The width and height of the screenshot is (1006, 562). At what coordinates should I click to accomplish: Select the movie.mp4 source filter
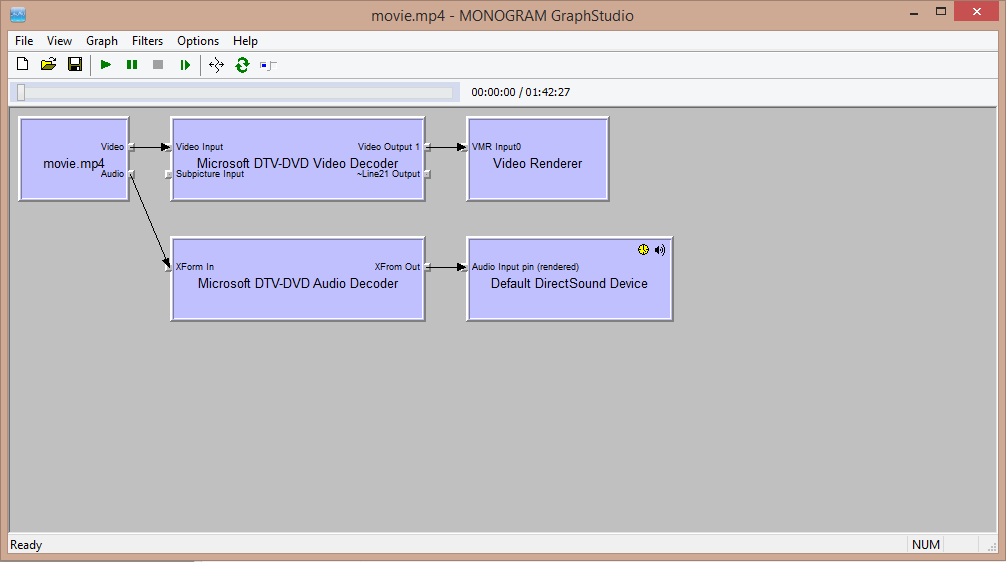tap(74, 159)
